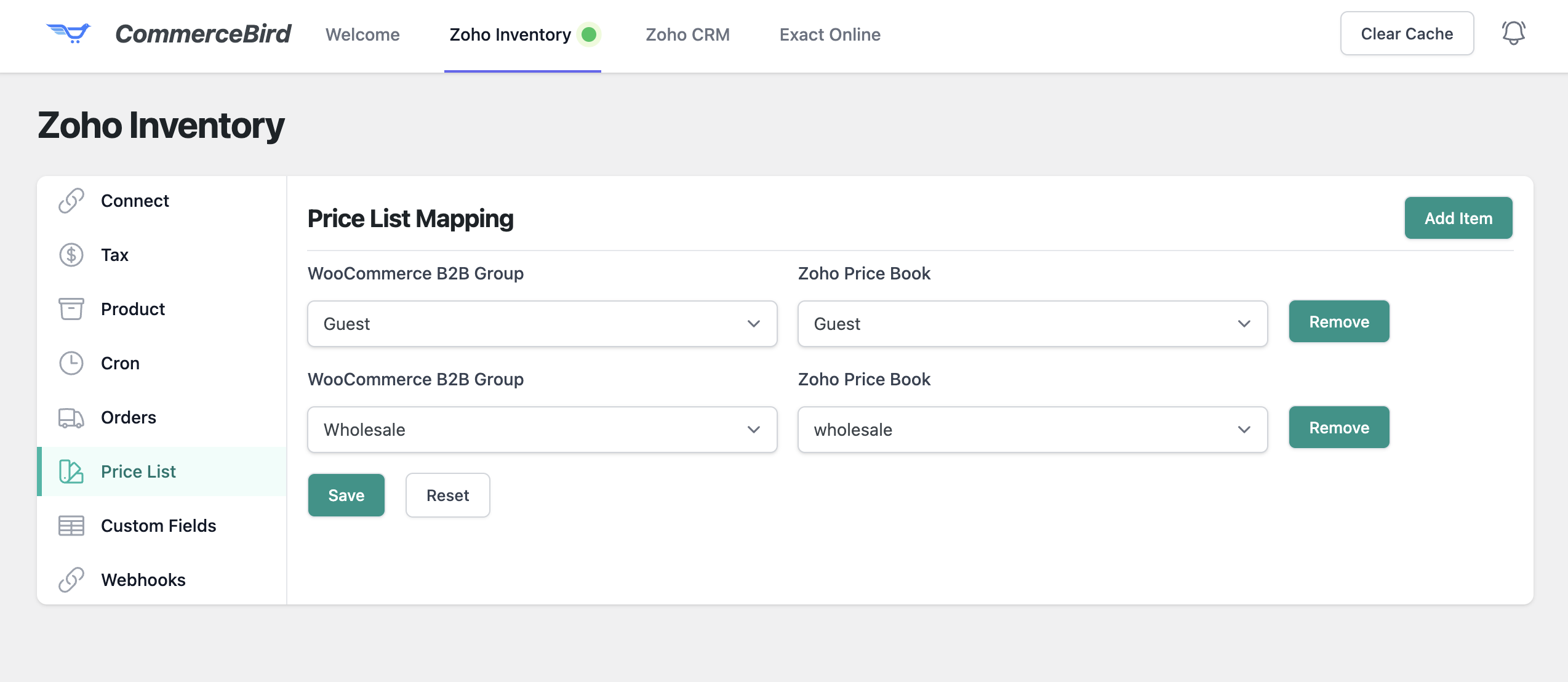The width and height of the screenshot is (1568, 682).
Task: Click the Zoho Inventory page title
Action: [x=161, y=126]
